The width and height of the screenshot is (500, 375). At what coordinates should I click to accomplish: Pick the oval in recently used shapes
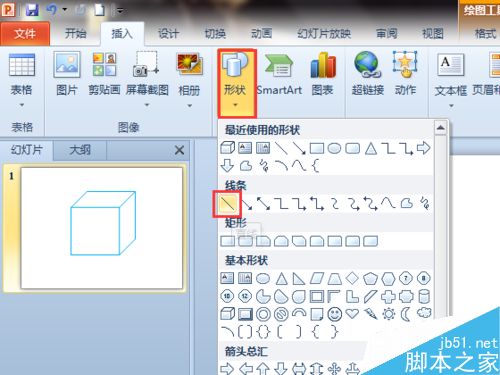point(334,148)
